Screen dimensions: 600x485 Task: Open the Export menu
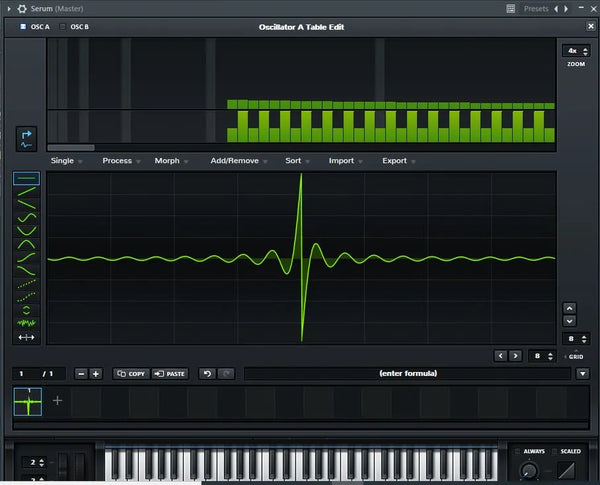(x=397, y=160)
